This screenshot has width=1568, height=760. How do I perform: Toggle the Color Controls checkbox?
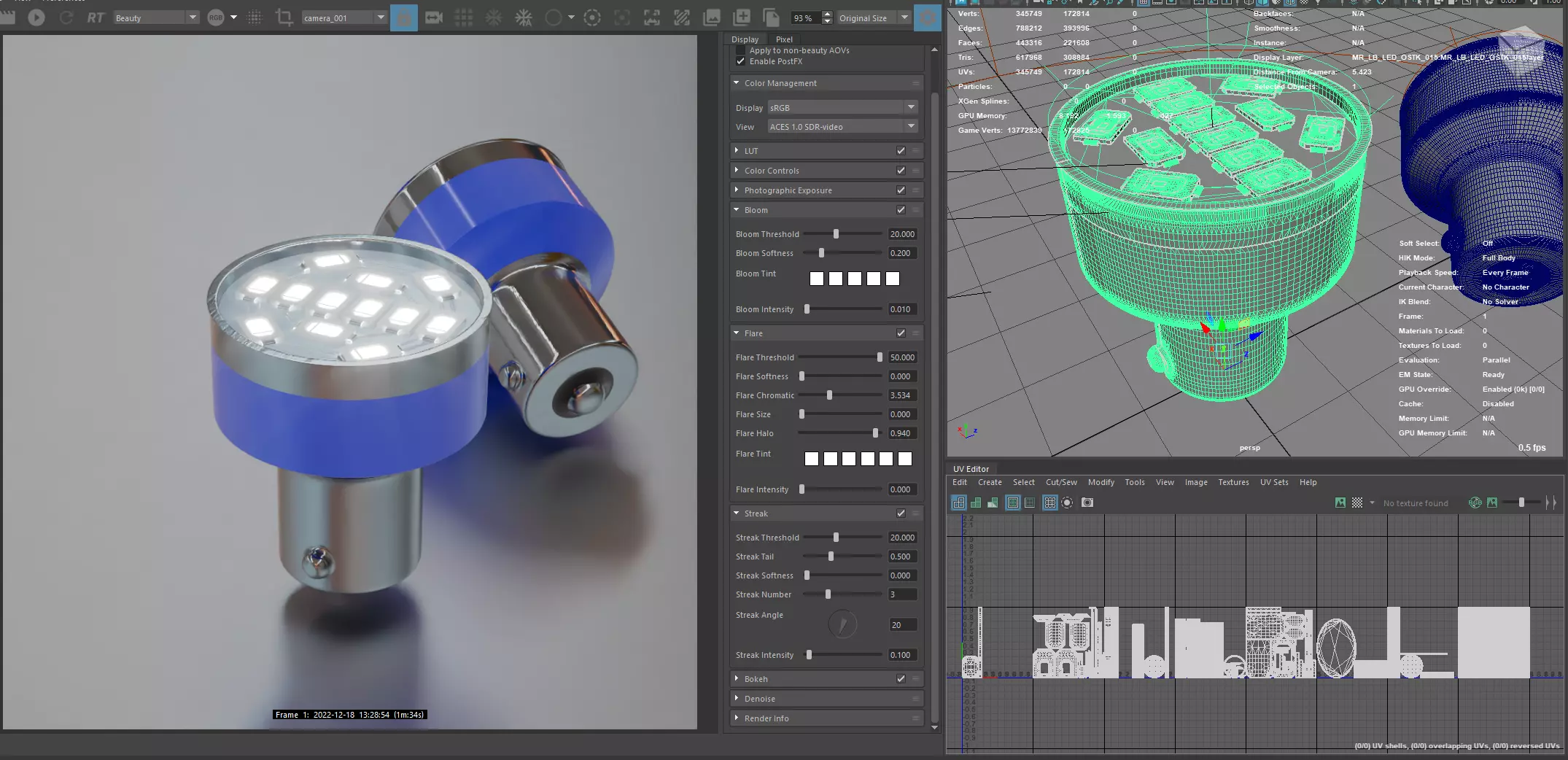point(901,171)
